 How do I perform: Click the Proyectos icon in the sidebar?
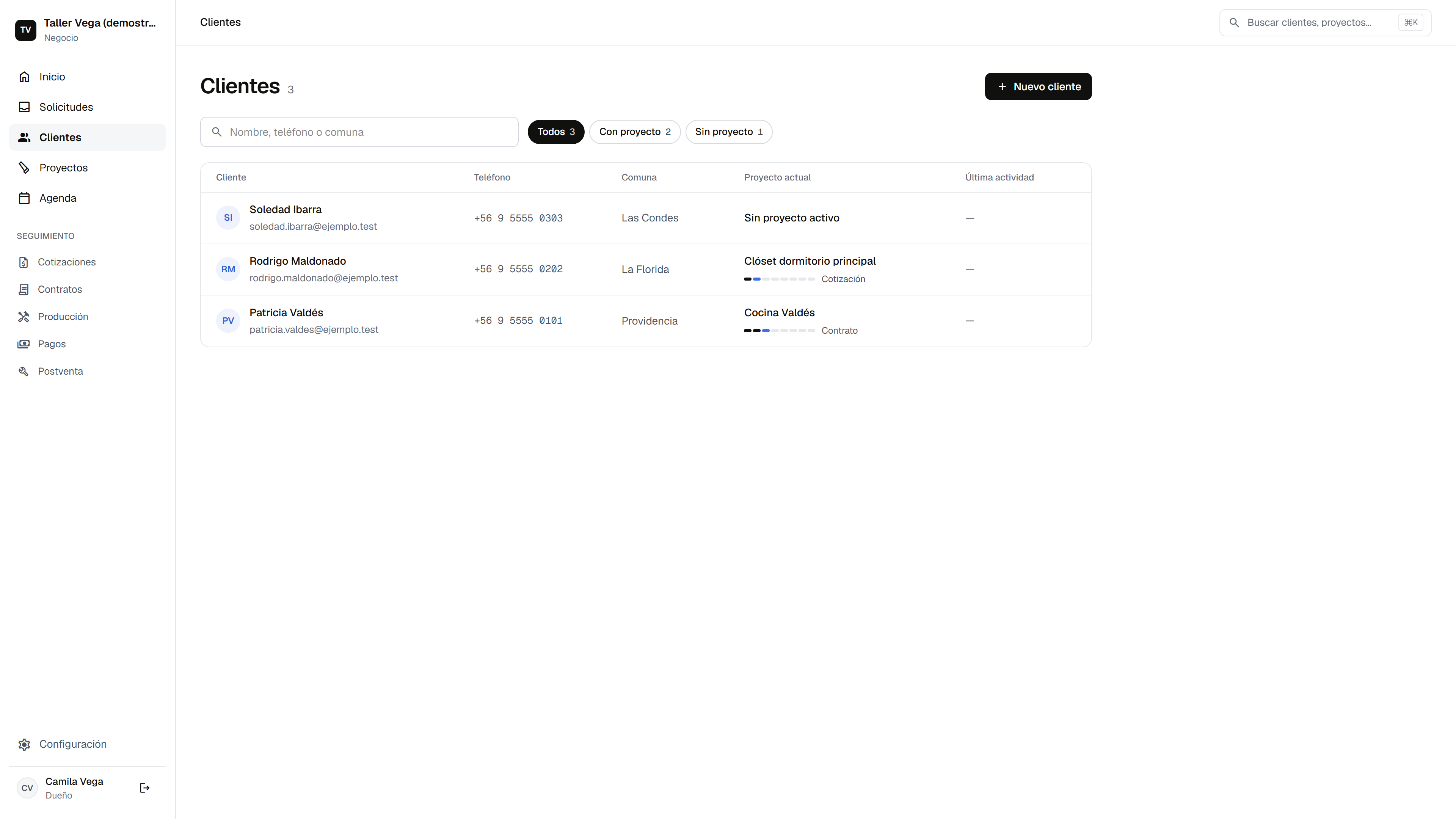pos(24,168)
